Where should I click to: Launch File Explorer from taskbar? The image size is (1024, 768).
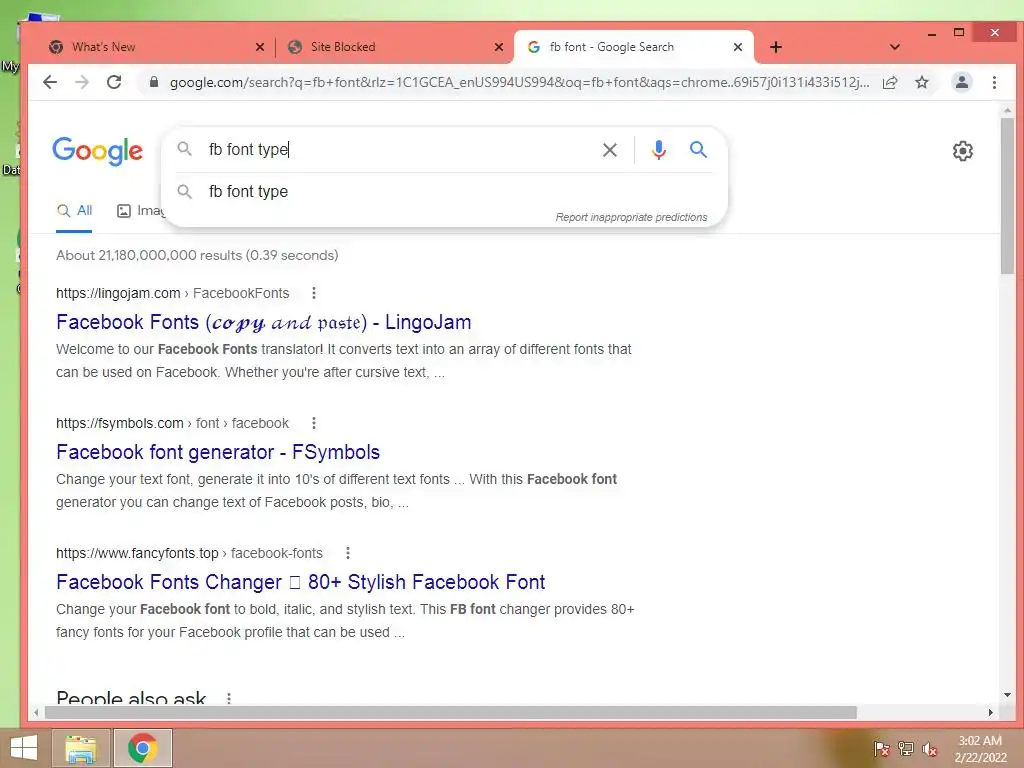coord(81,748)
